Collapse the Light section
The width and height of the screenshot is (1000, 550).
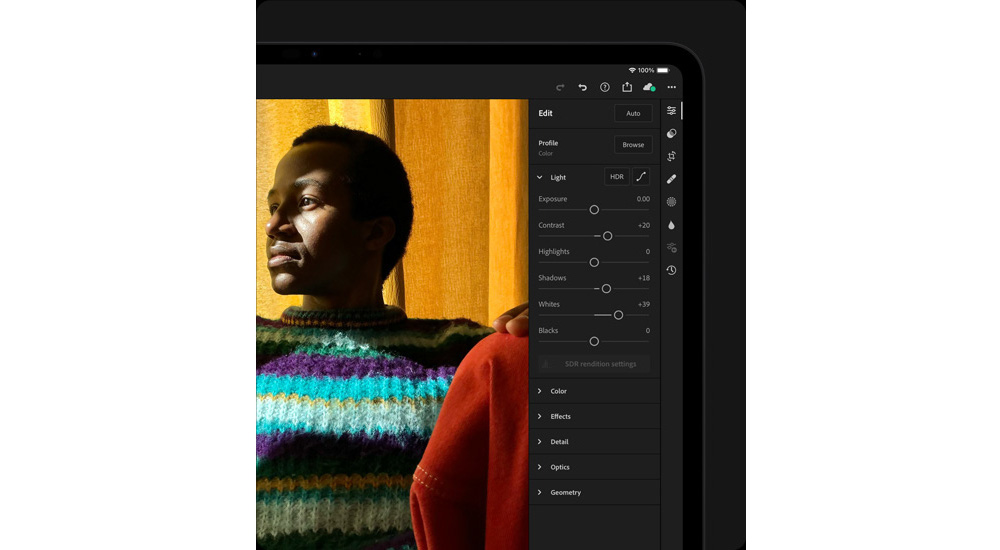pyautogui.click(x=540, y=177)
